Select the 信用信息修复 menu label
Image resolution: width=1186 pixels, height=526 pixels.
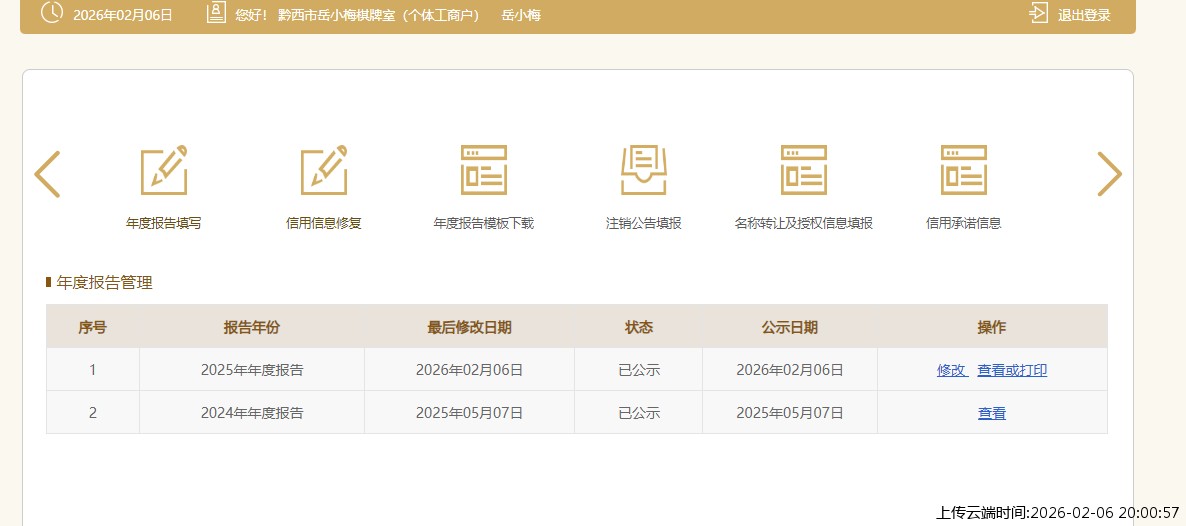pyautogui.click(x=324, y=223)
